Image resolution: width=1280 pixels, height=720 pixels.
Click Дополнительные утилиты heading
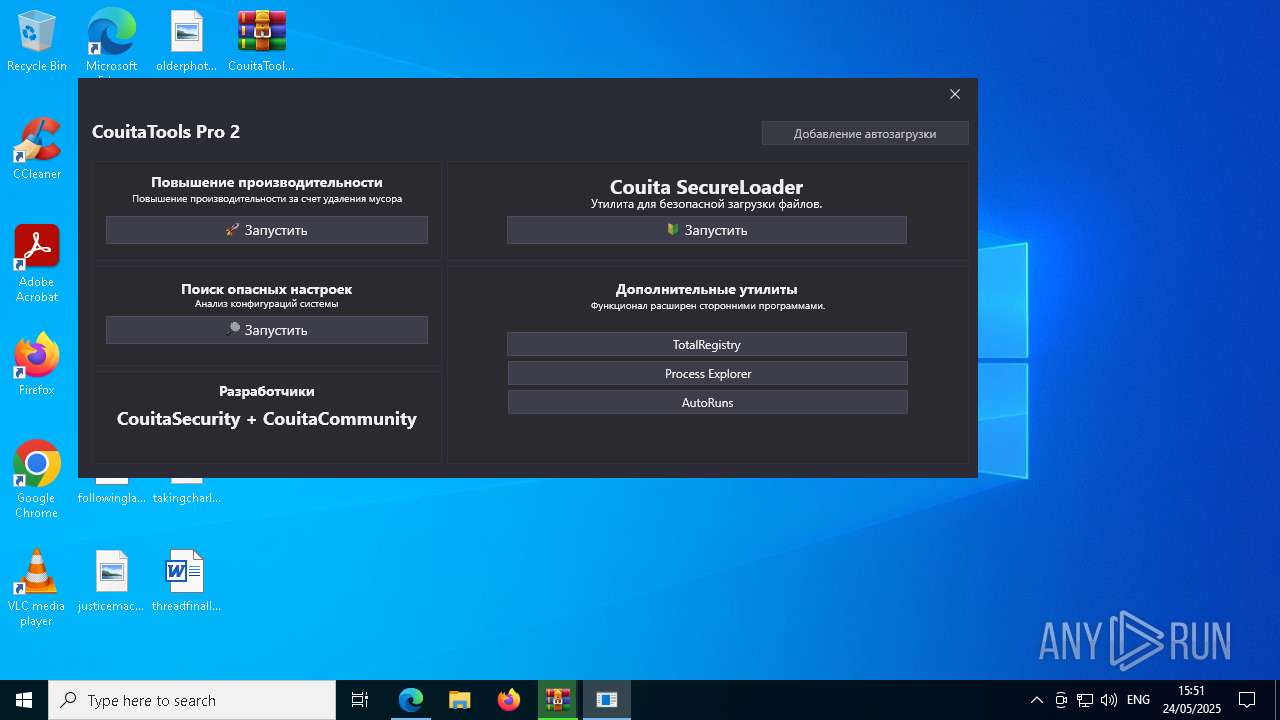click(707, 289)
